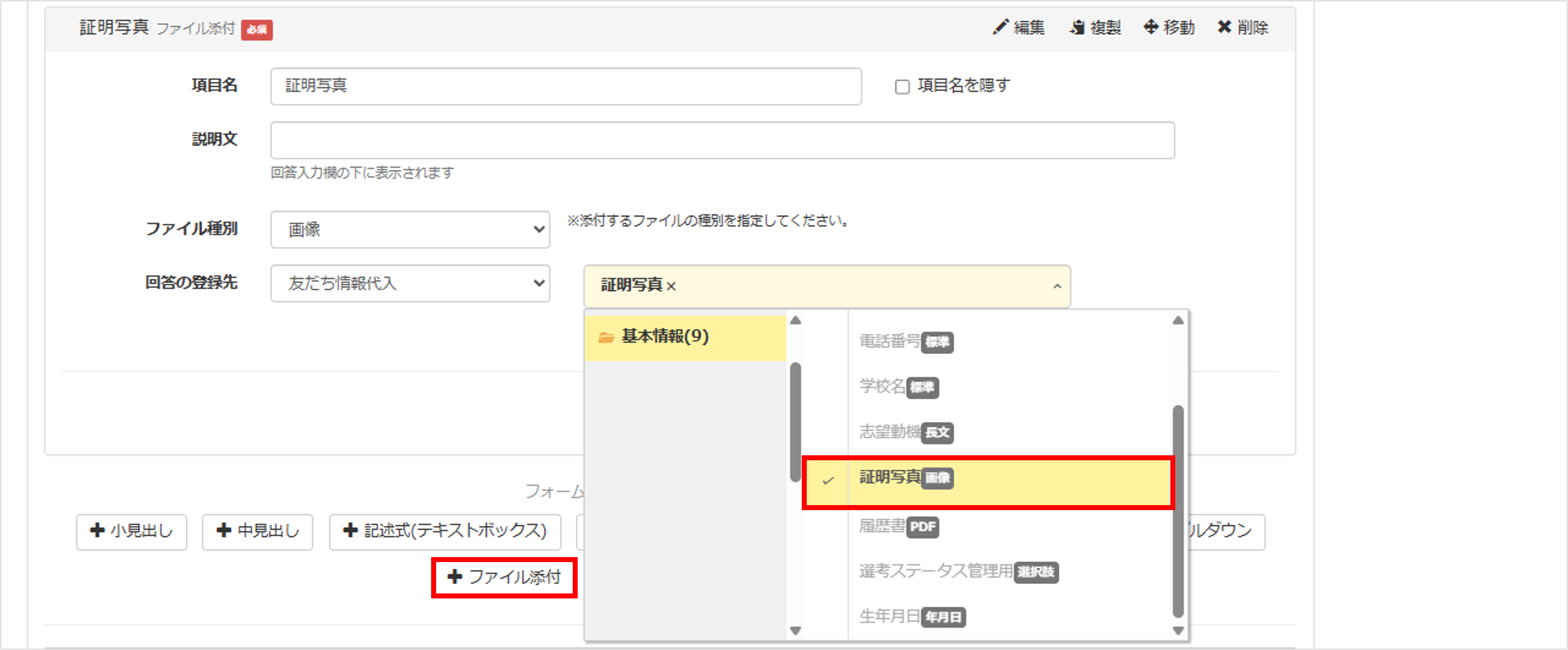Viewport: 1568px width, 650px height.
Task: Open the ファイル種別 dropdown showing 画像
Action: pos(410,230)
